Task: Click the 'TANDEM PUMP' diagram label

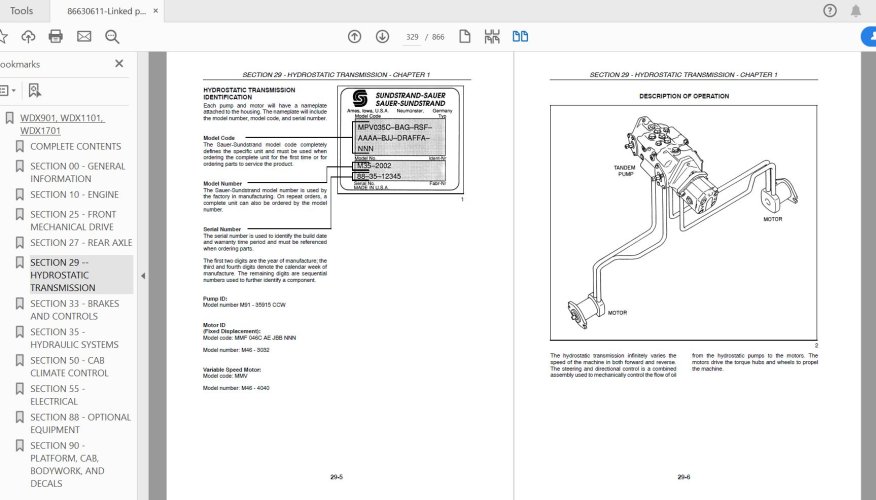Action: coord(625,171)
